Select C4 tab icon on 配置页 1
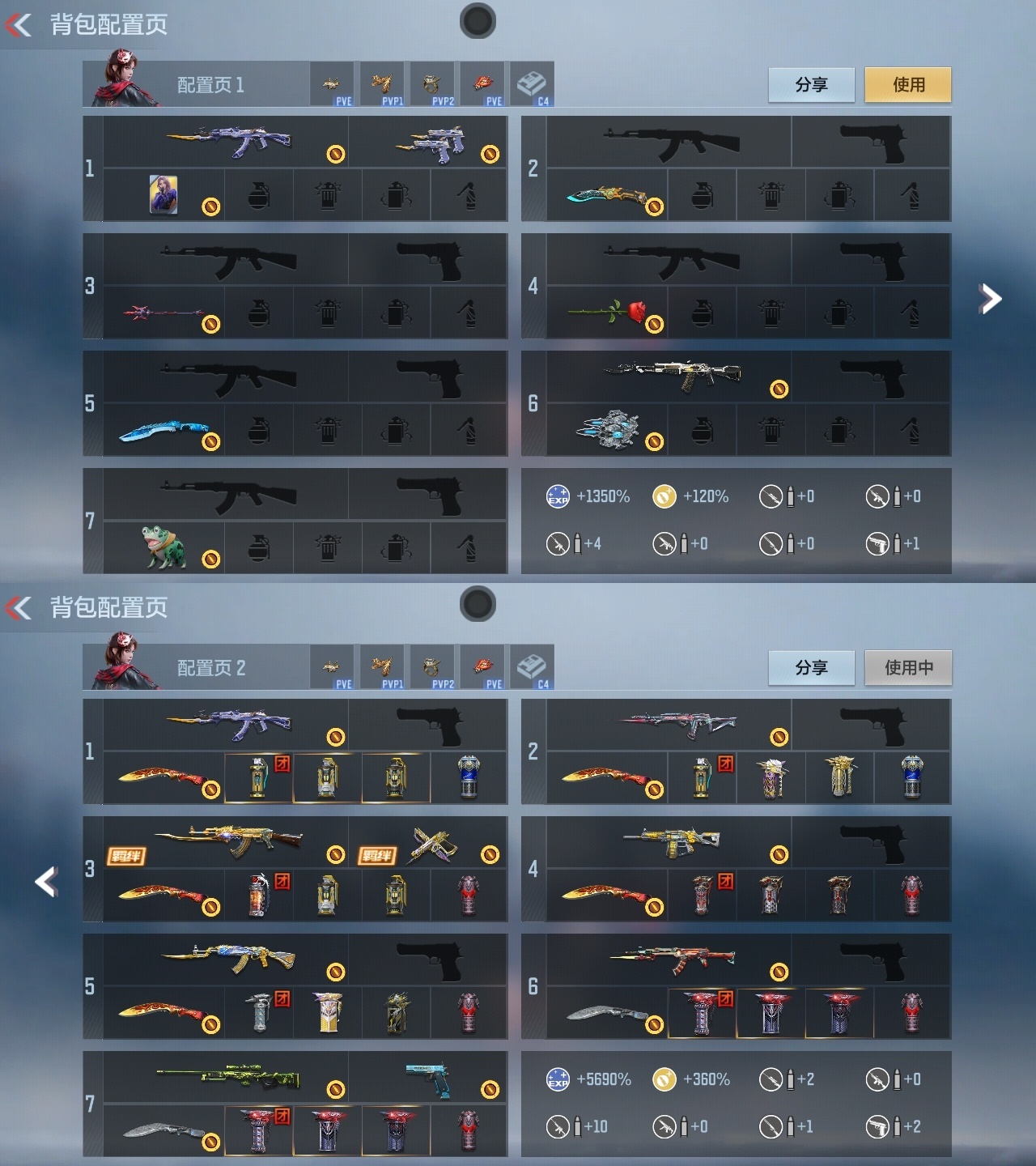 (x=532, y=84)
